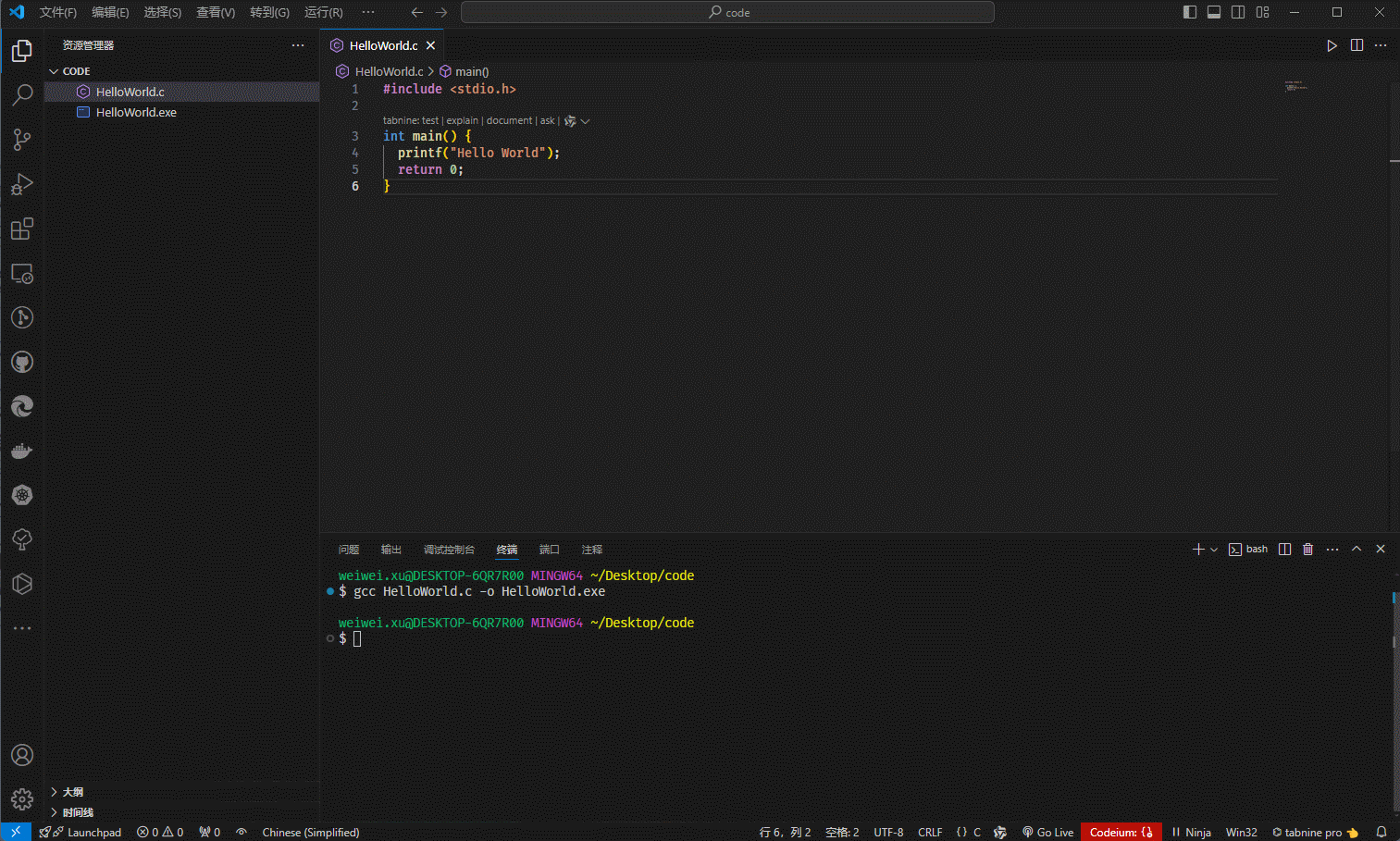1400x841 pixels.
Task: Switch to the 问题 panel tab
Action: (x=349, y=550)
